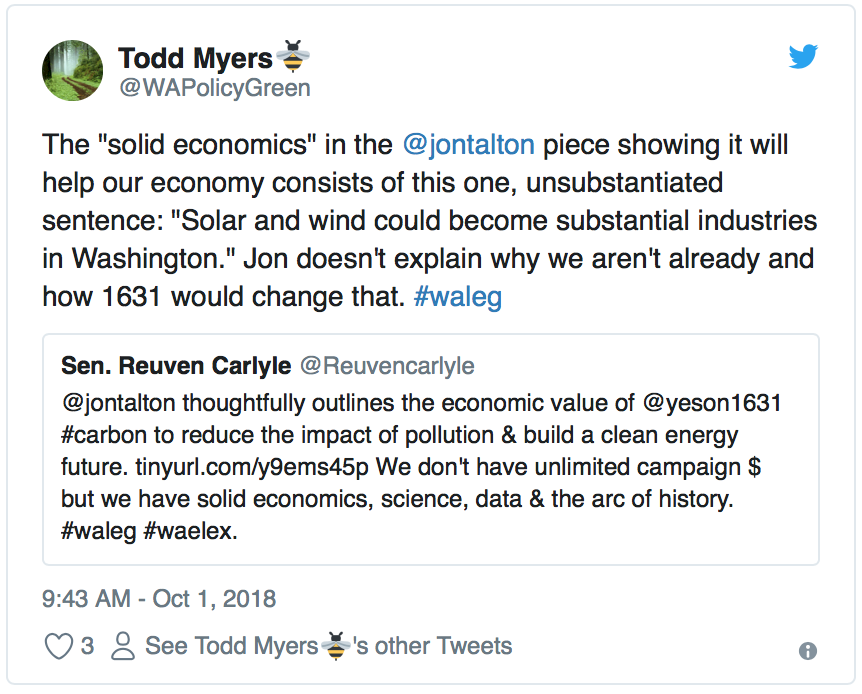Image resolution: width=862 pixels, height=694 pixels.
Task: Click the bee emoji next to Todd Myers' name
Action: click(x=292, y=56)
